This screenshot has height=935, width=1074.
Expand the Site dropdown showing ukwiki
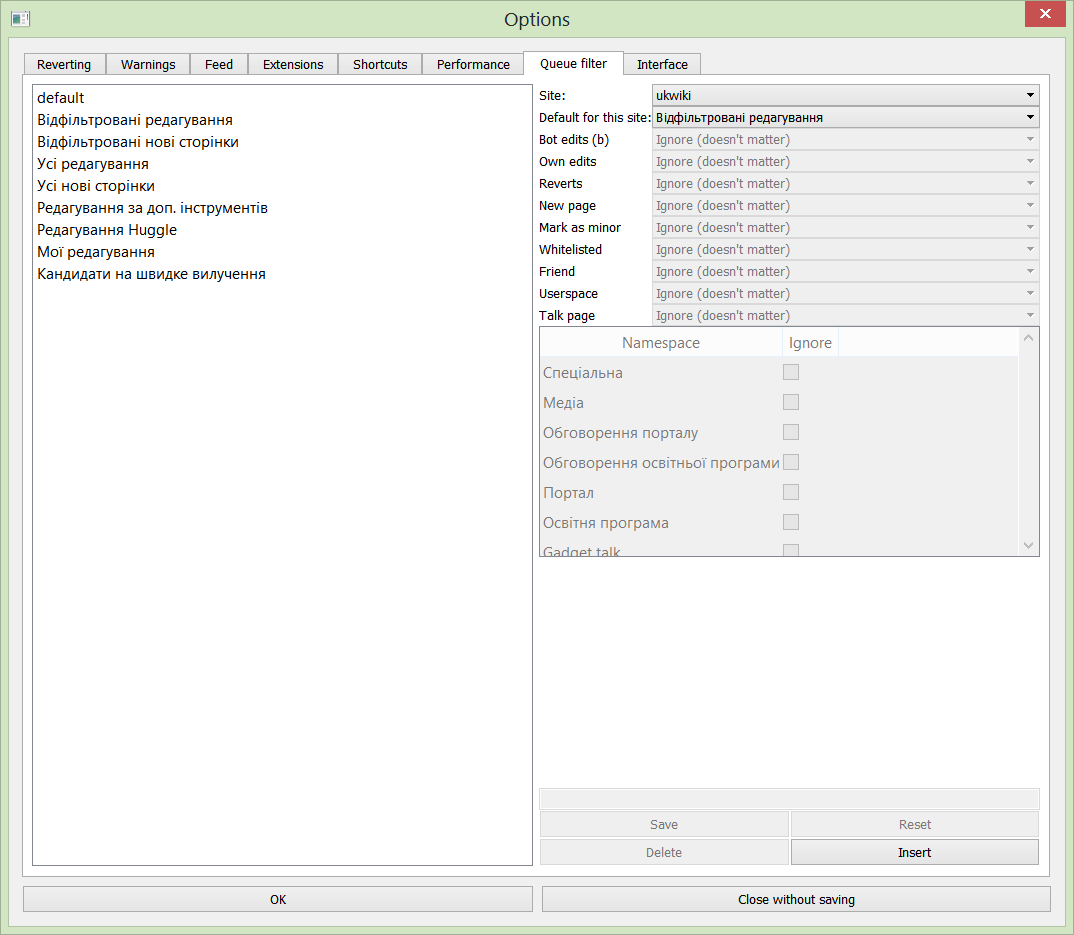(845, 95)
